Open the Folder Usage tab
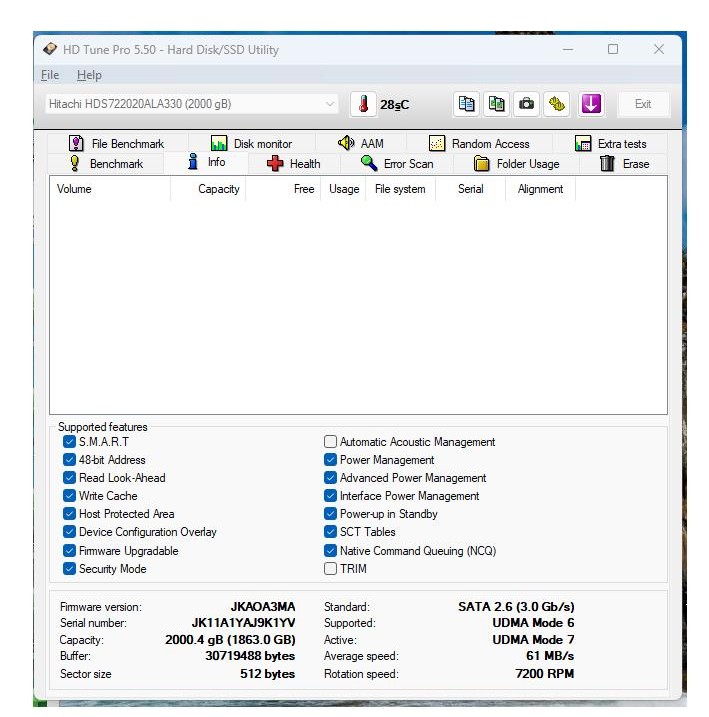 click(x=516, y=164)
